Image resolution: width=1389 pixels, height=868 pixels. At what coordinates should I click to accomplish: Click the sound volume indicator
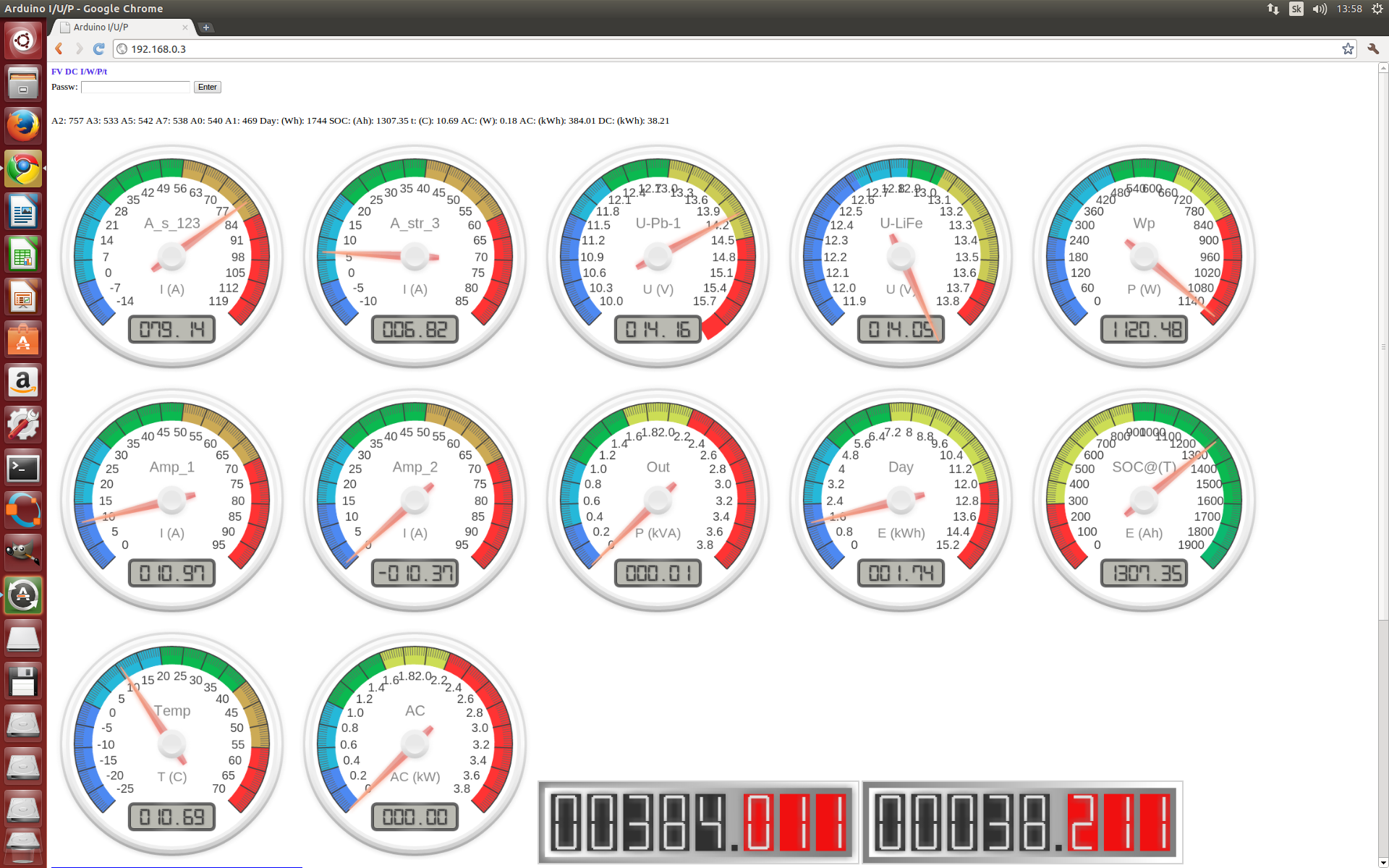pyautogui.click(x=1320, y=9)
